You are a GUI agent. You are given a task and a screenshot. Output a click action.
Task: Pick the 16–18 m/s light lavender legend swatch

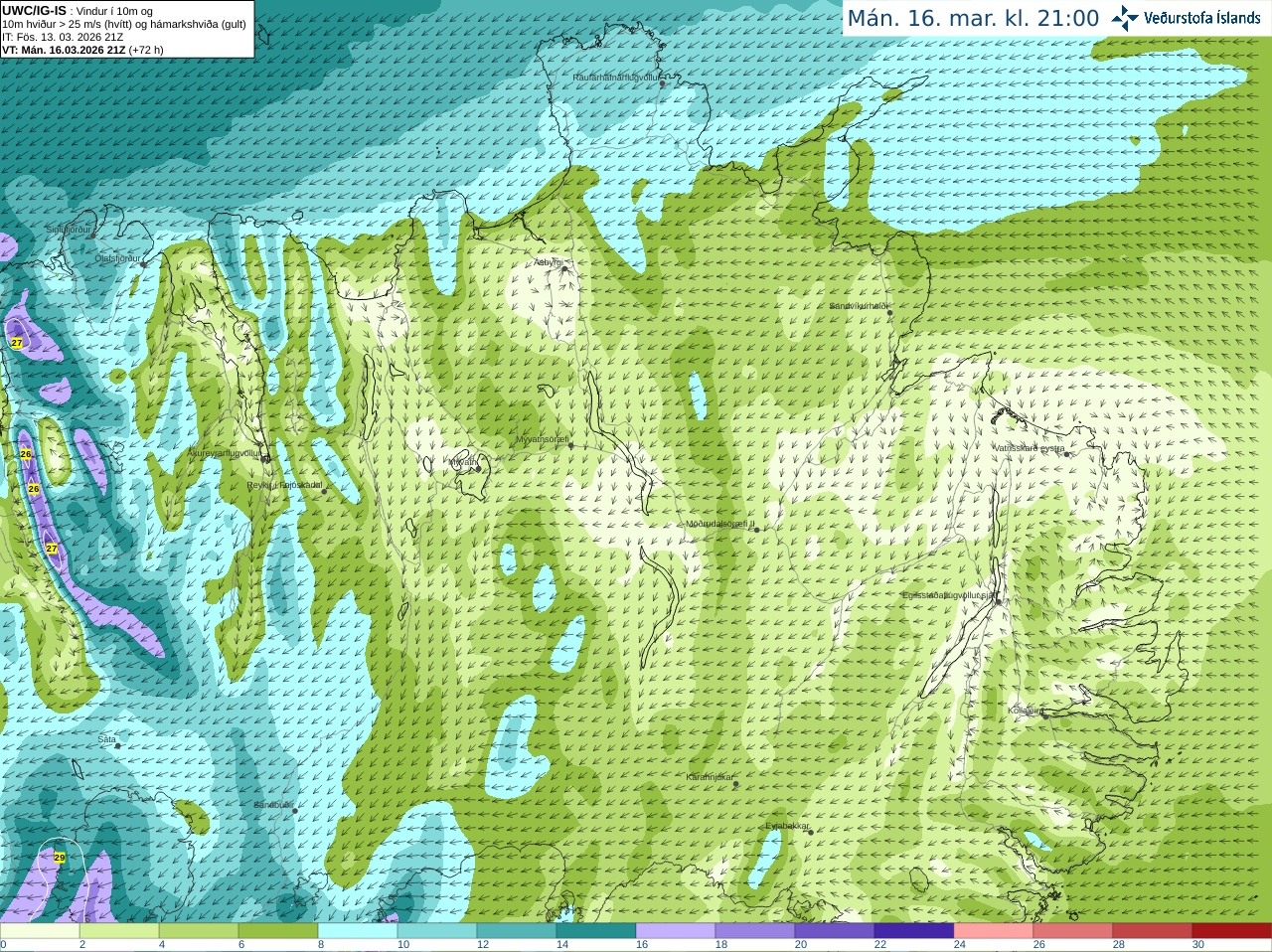pos(676,931)
